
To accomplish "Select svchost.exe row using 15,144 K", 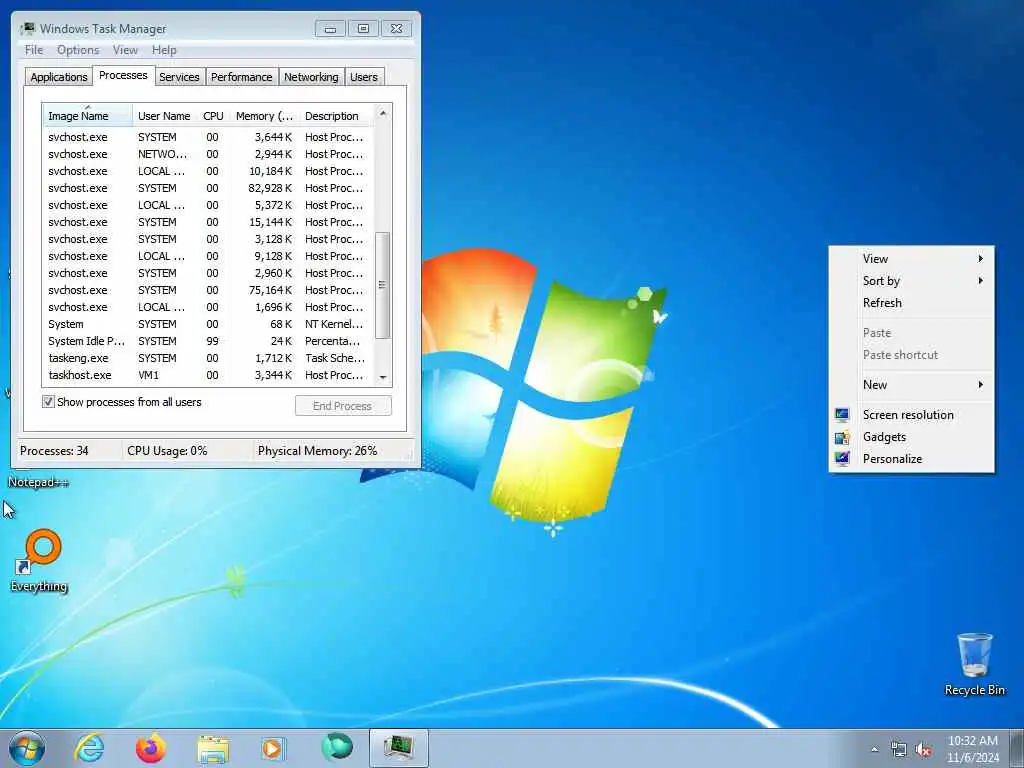I will pyautogui.click(x=209, y=222).
